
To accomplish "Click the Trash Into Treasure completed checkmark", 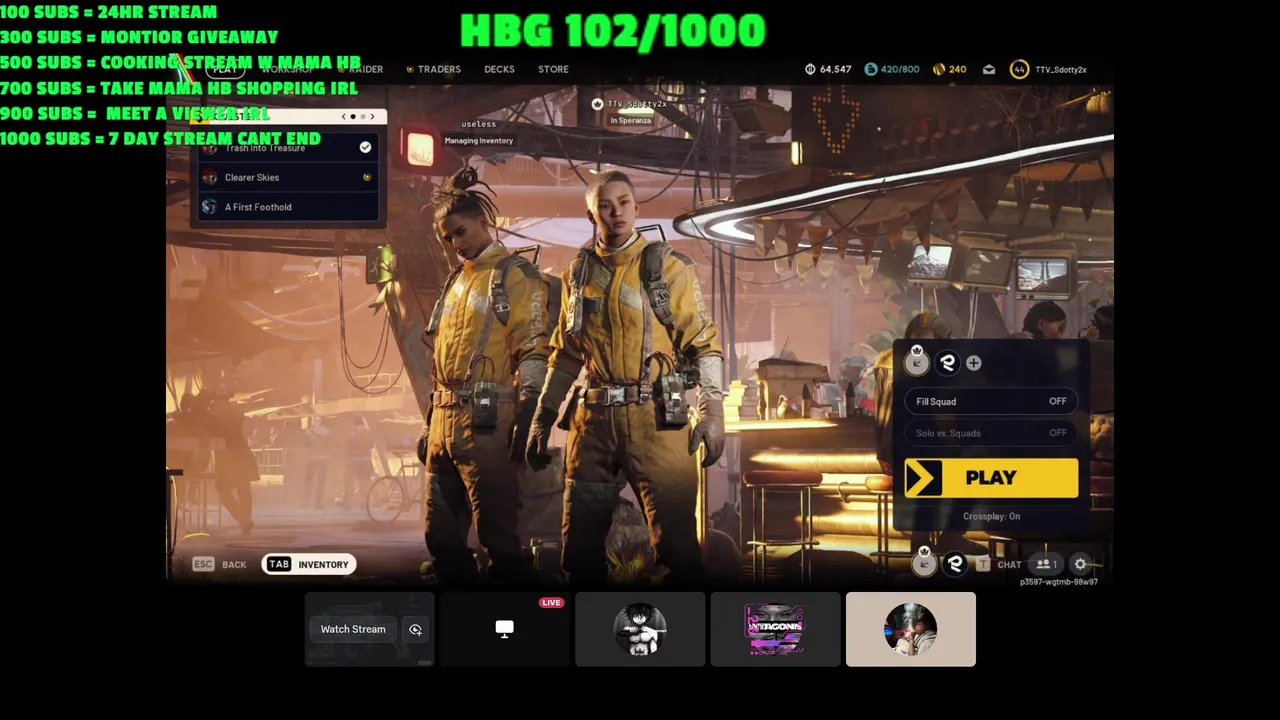I will 365,147.
